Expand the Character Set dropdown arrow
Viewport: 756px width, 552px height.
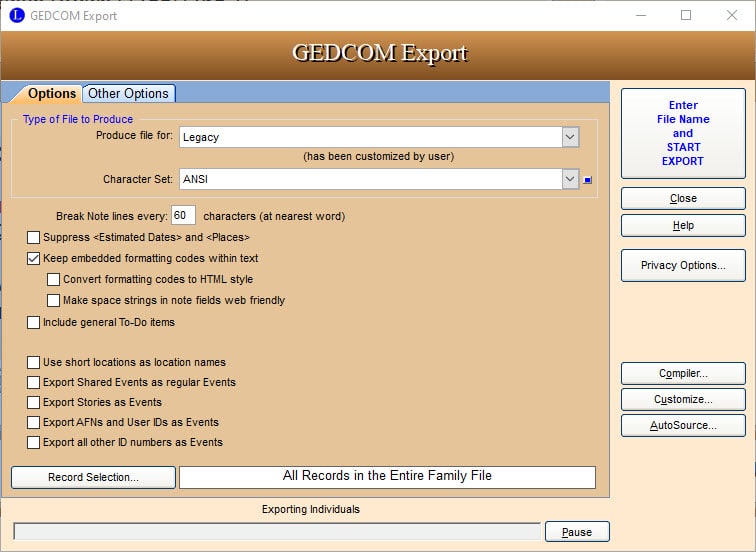(x=570, y=179)
